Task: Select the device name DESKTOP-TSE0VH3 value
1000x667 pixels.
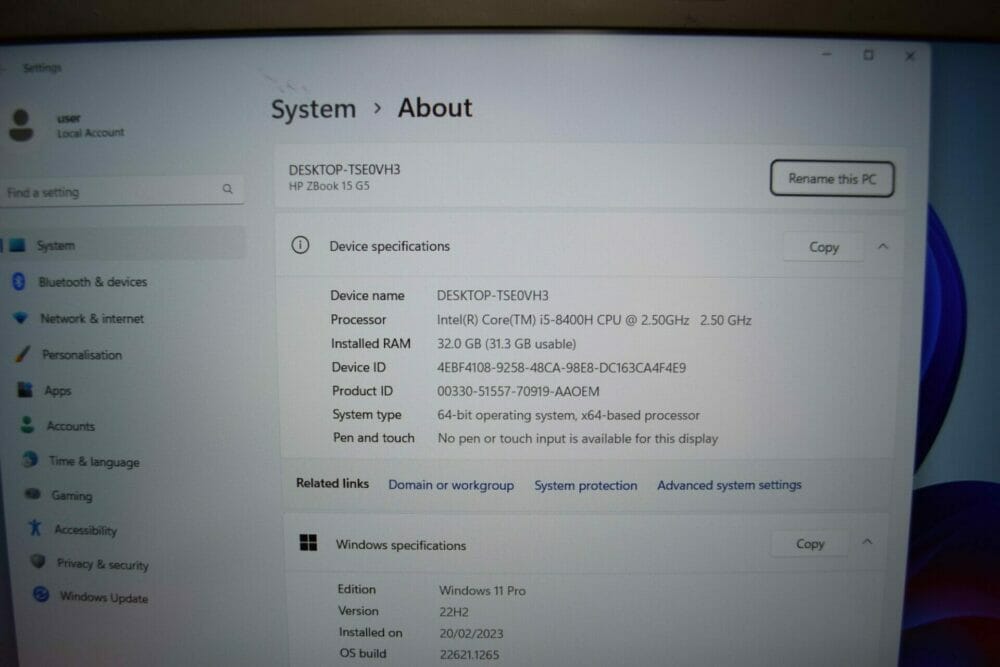Action: tap(492, 295)
